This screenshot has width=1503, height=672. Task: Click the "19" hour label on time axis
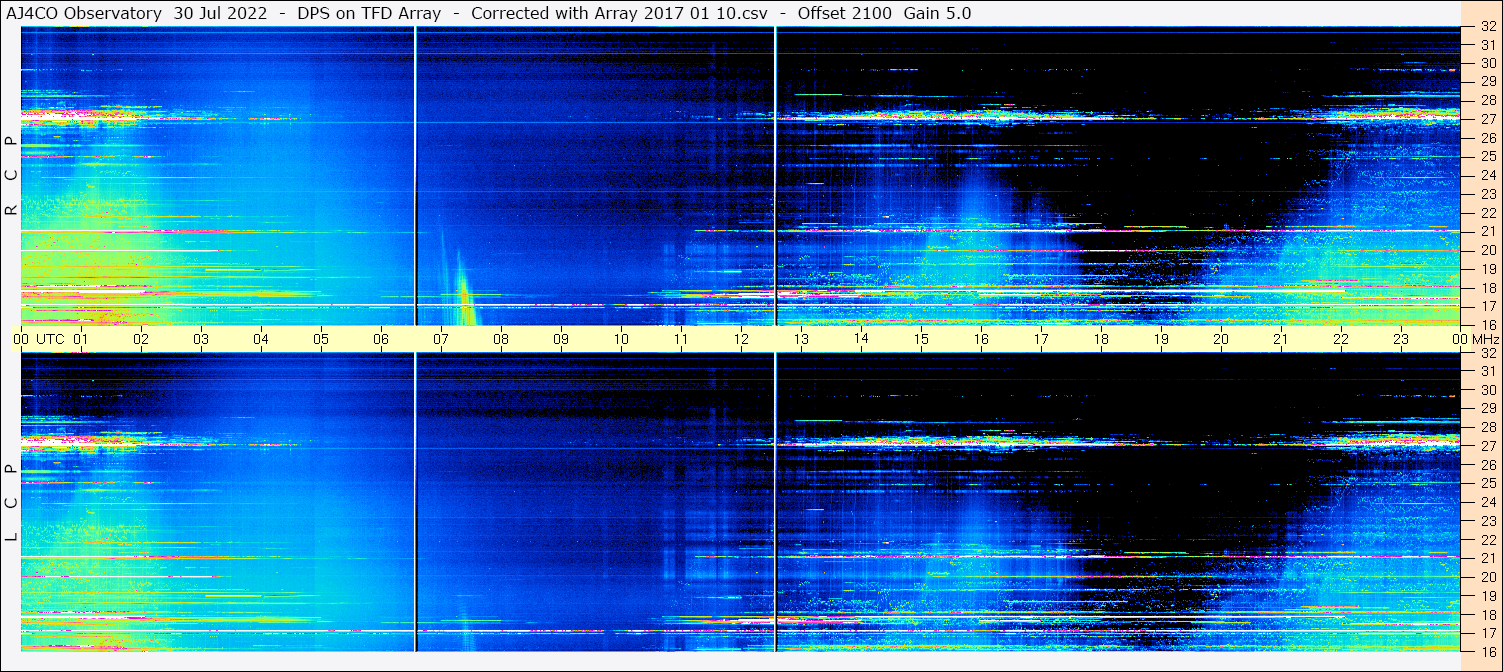pyautogui.click(x=1161, y=339)
